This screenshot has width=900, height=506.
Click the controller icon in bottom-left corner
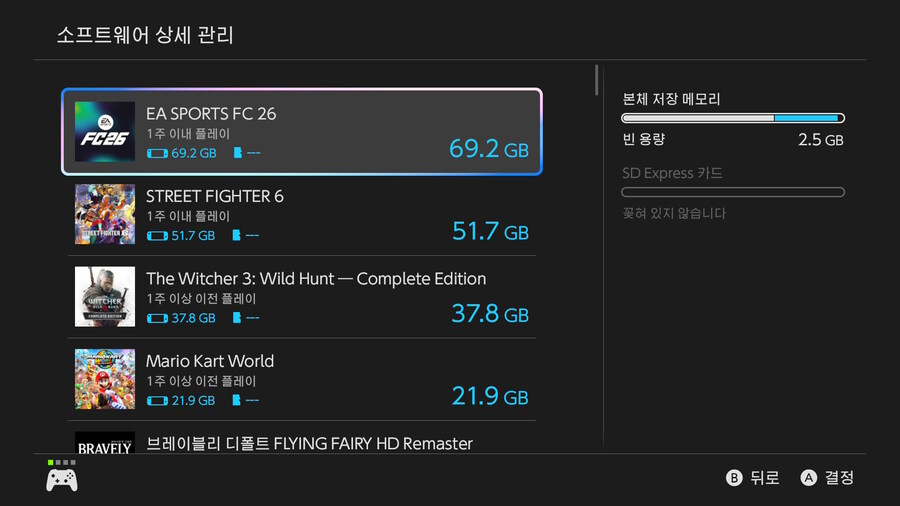pos(62,479)
